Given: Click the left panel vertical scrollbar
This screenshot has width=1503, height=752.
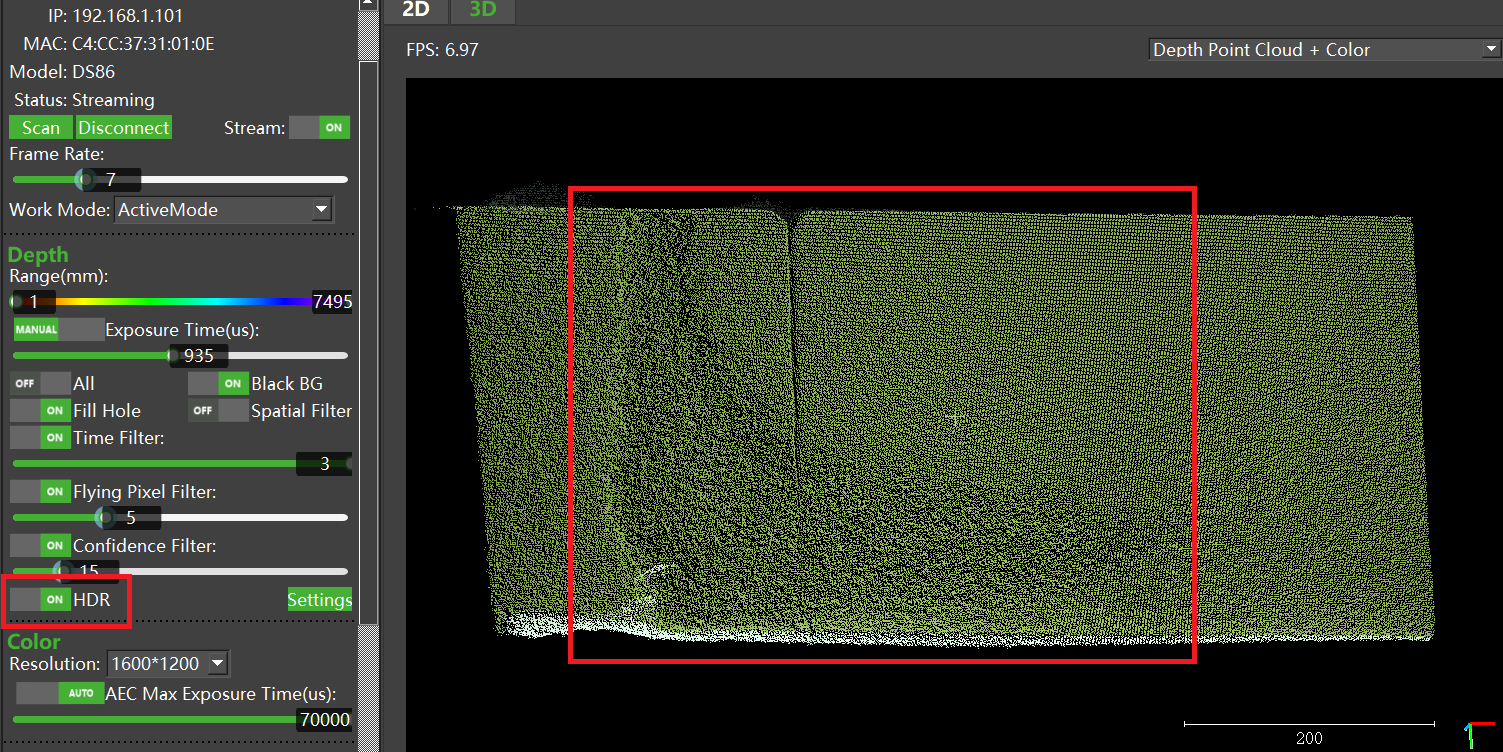Looking at the screenshot, I should (x=368, y=300).
